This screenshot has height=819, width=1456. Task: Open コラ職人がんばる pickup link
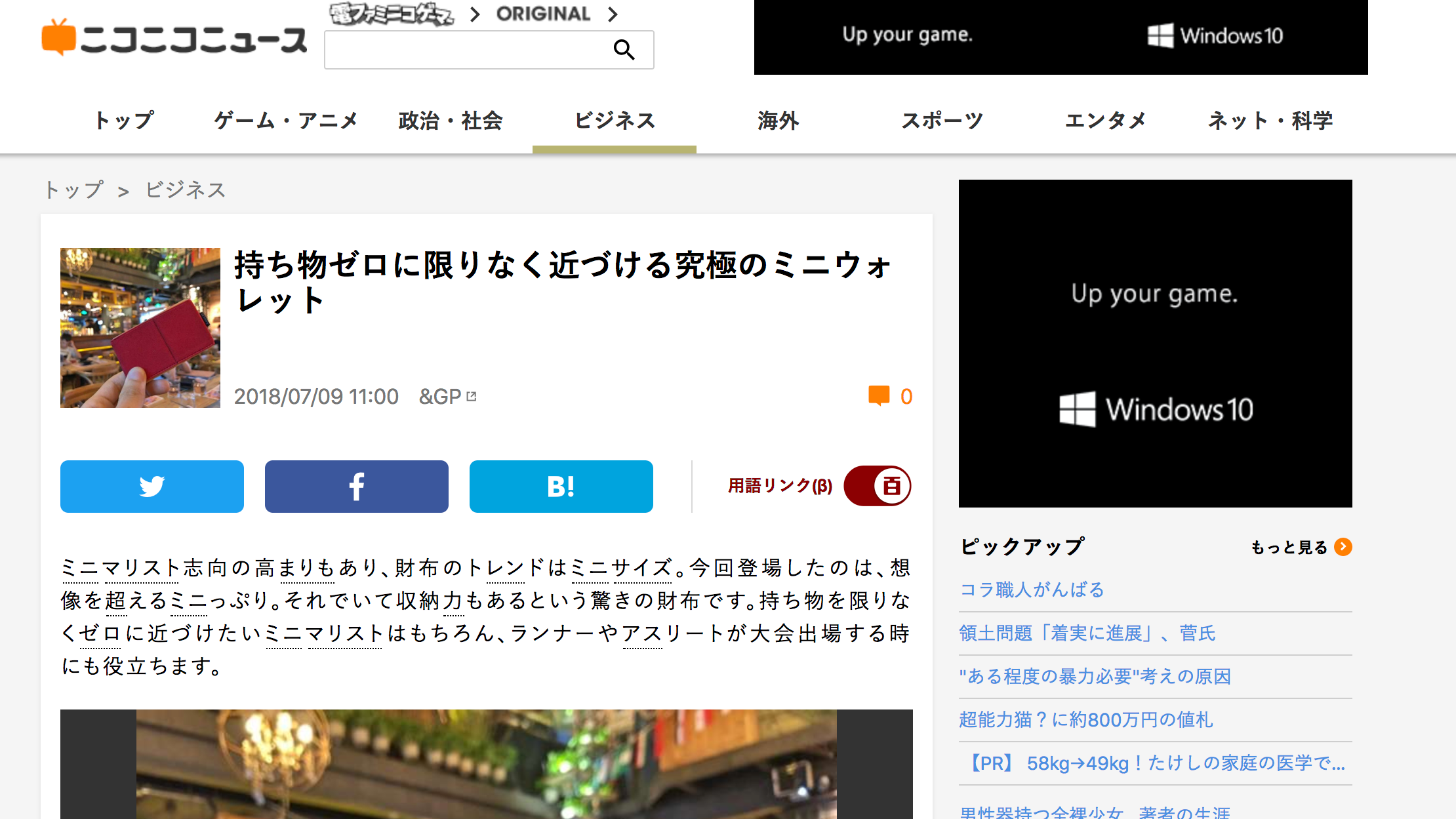tap(1032, 589)
